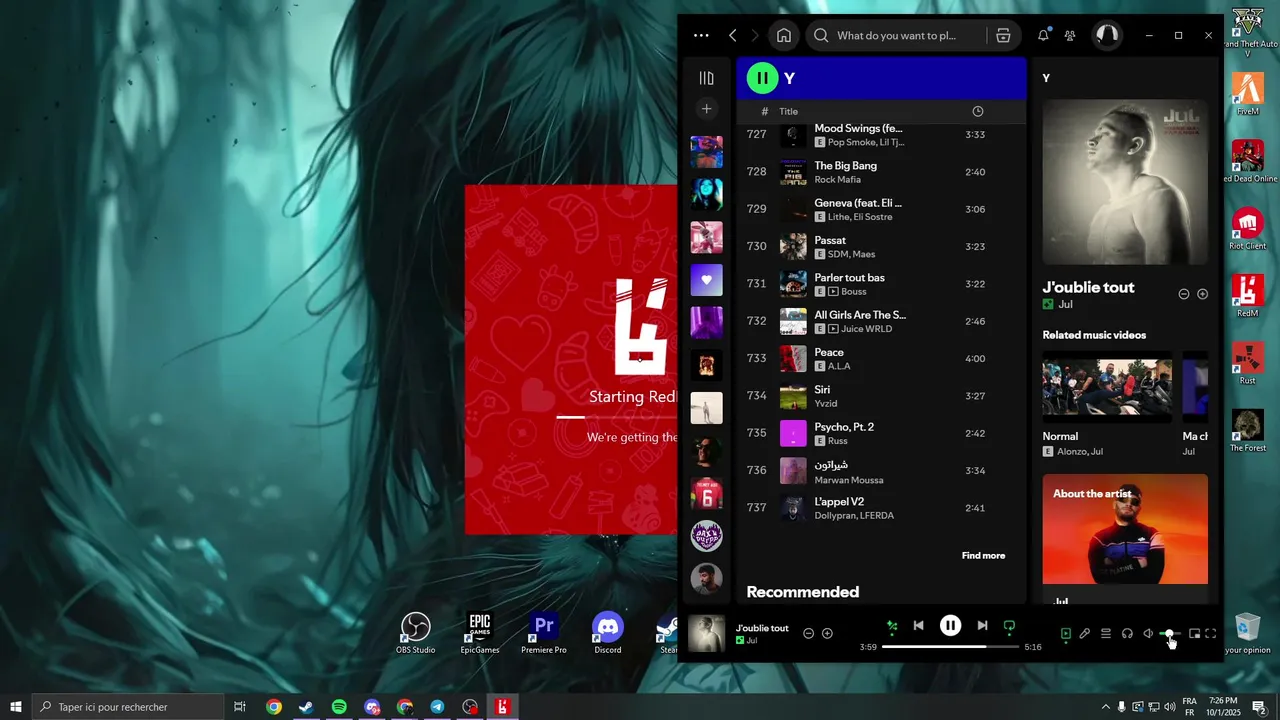
Task: Open lyrics microphone icon
Action: point(1084,633)
